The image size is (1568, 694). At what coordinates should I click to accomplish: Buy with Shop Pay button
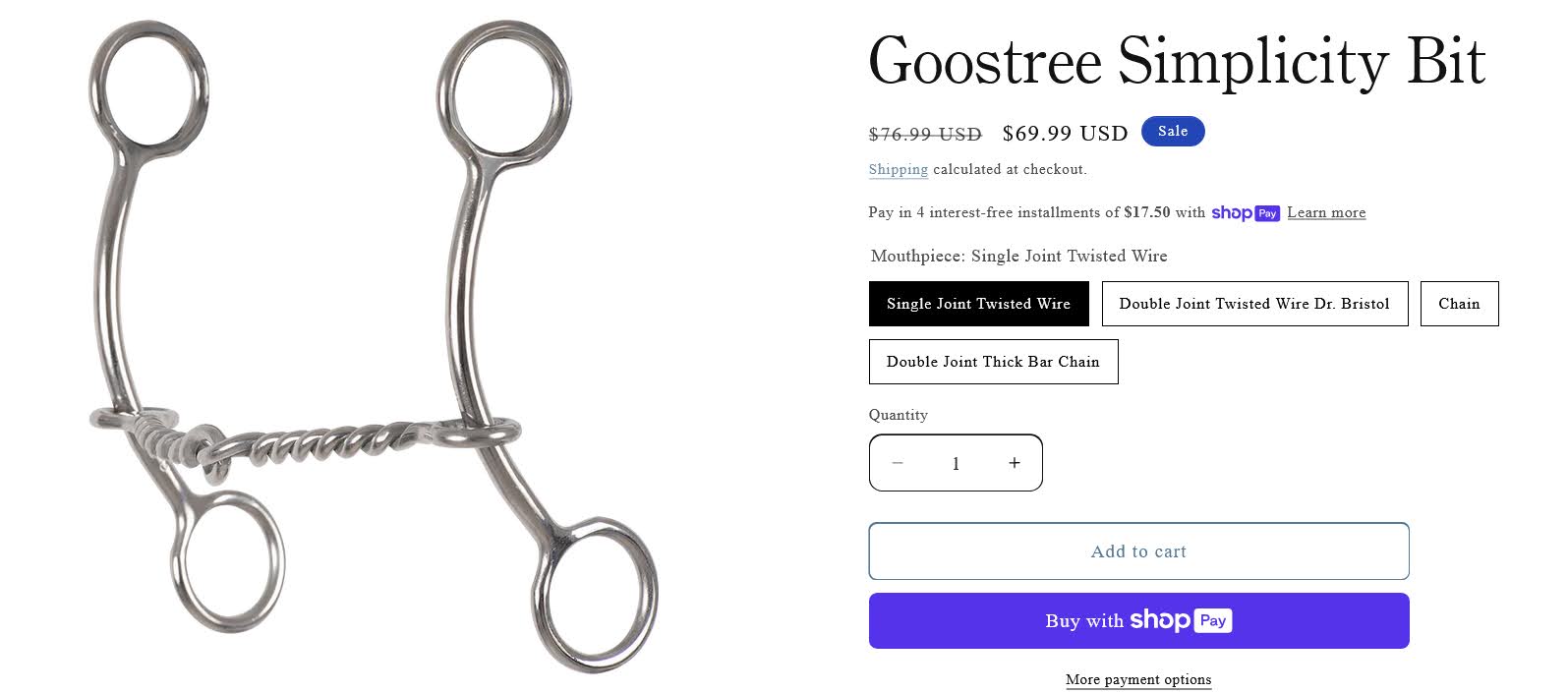[1139, 620]
